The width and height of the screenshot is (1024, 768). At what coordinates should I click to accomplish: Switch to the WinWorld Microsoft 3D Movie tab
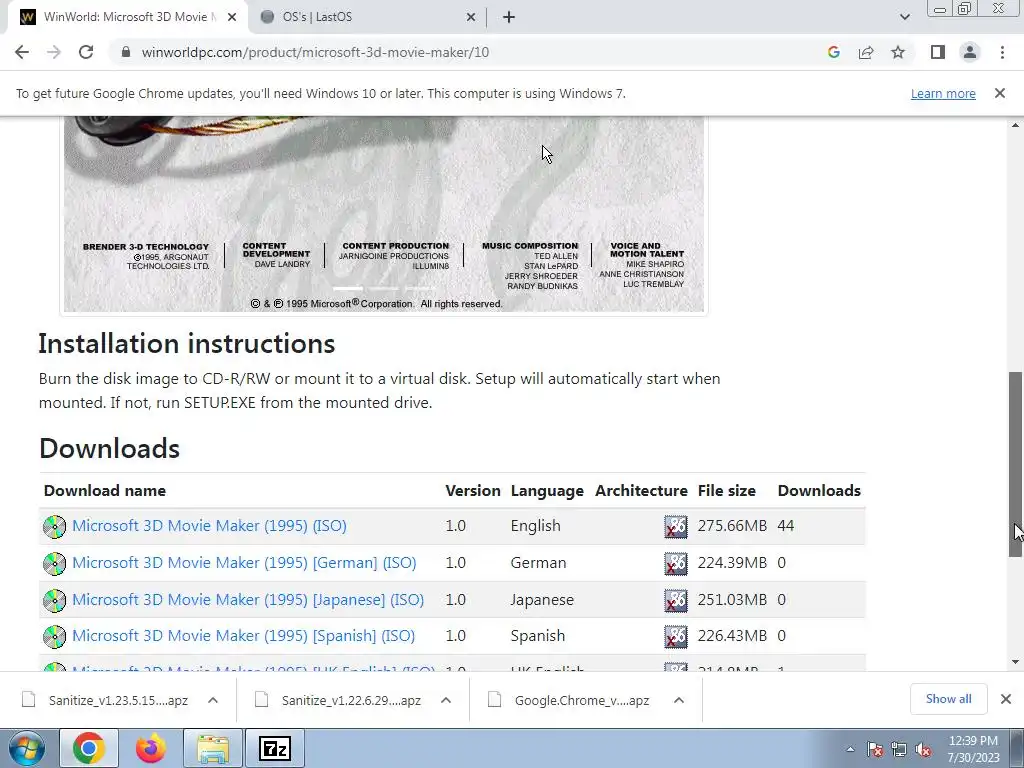click(128, 17)
